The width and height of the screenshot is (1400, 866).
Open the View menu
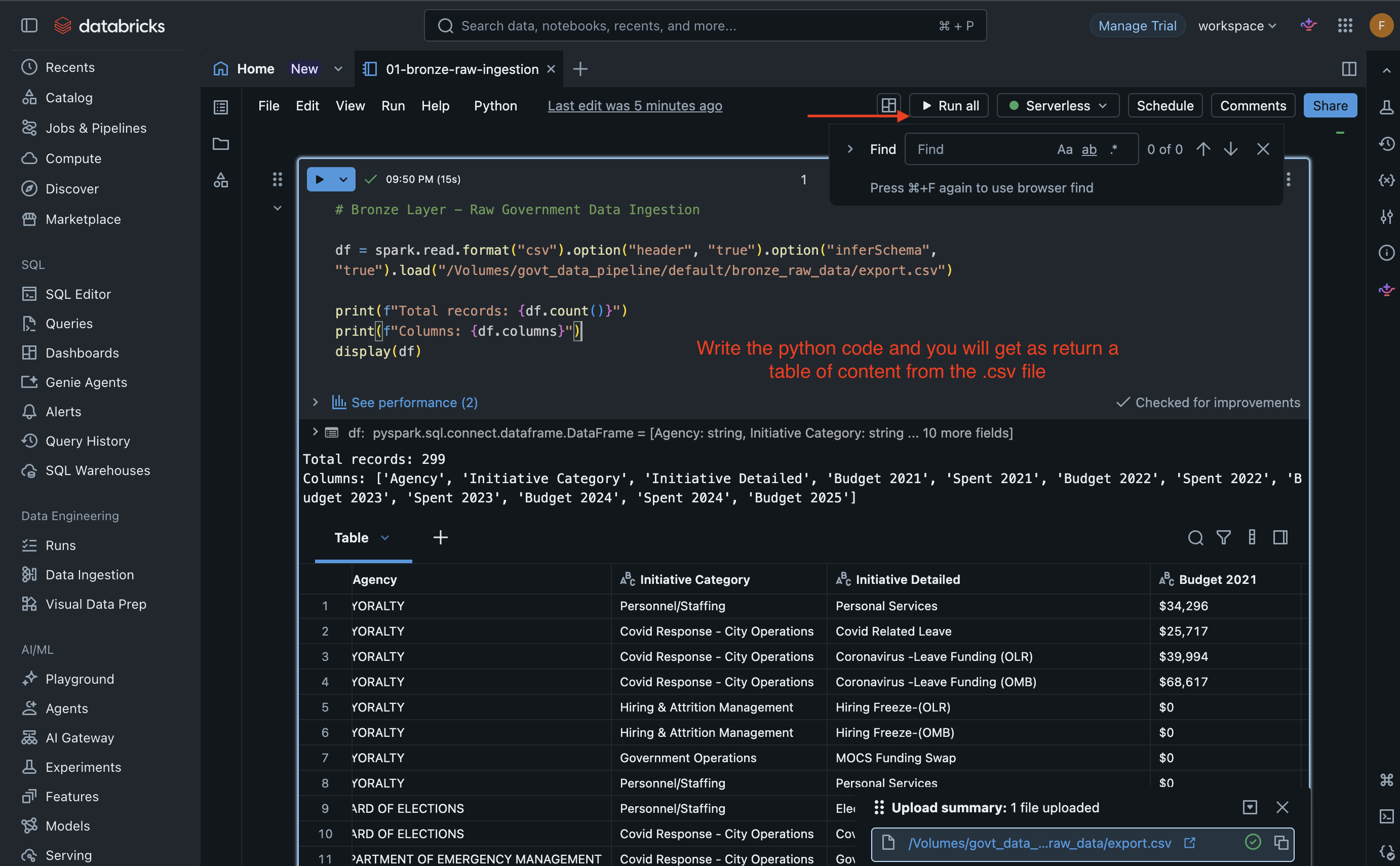pyautogui.click(x=350, y=106)
